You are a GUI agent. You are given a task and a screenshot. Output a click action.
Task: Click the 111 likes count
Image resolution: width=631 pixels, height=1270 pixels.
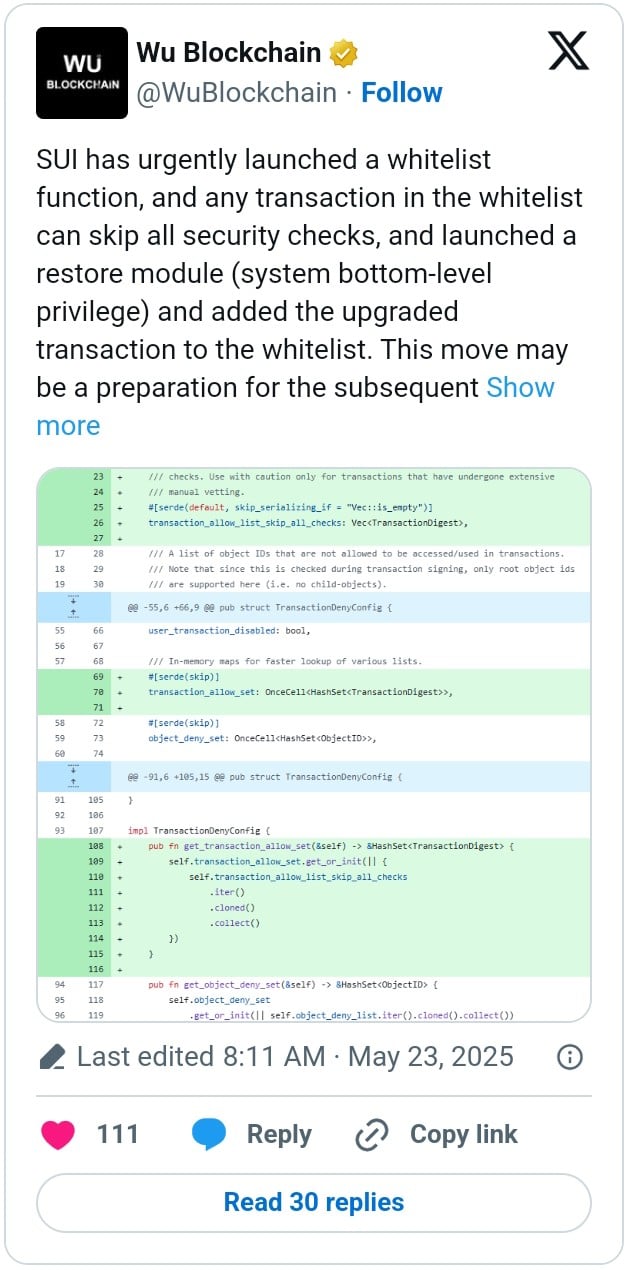click(x=117, y=1134)
